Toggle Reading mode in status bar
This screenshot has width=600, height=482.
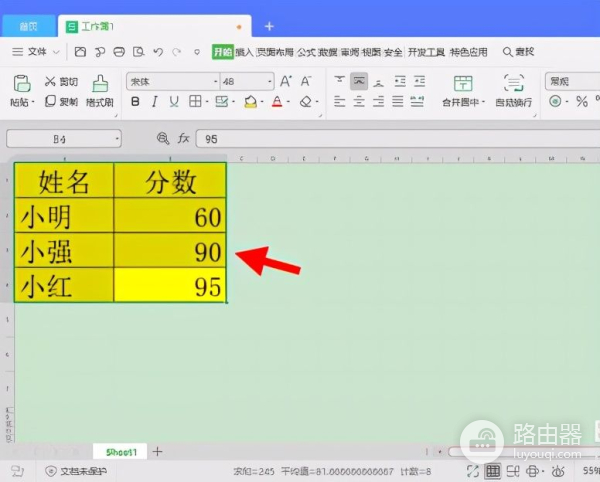coord(534,471)
